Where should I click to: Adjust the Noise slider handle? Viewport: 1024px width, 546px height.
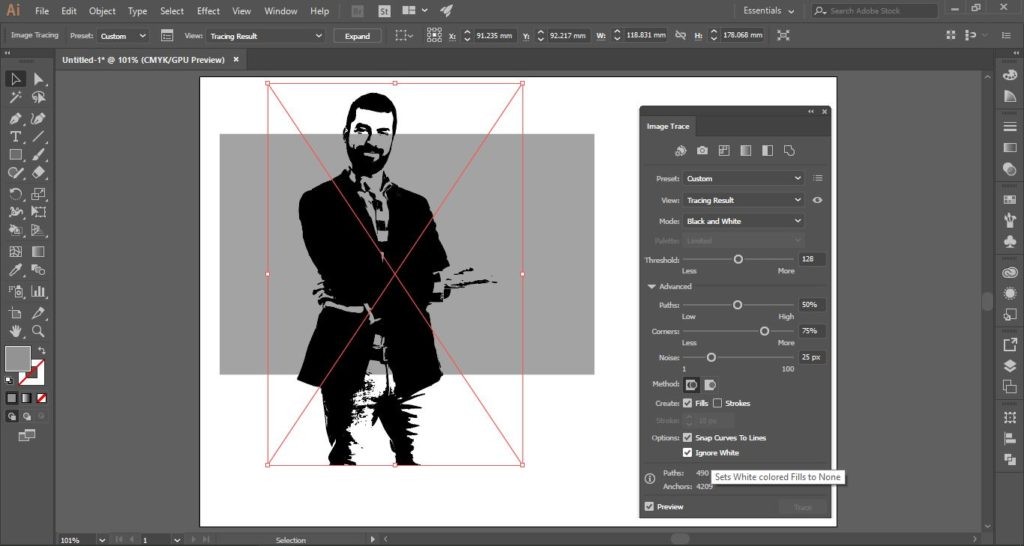pyautogui.click(x=711, y=357)
